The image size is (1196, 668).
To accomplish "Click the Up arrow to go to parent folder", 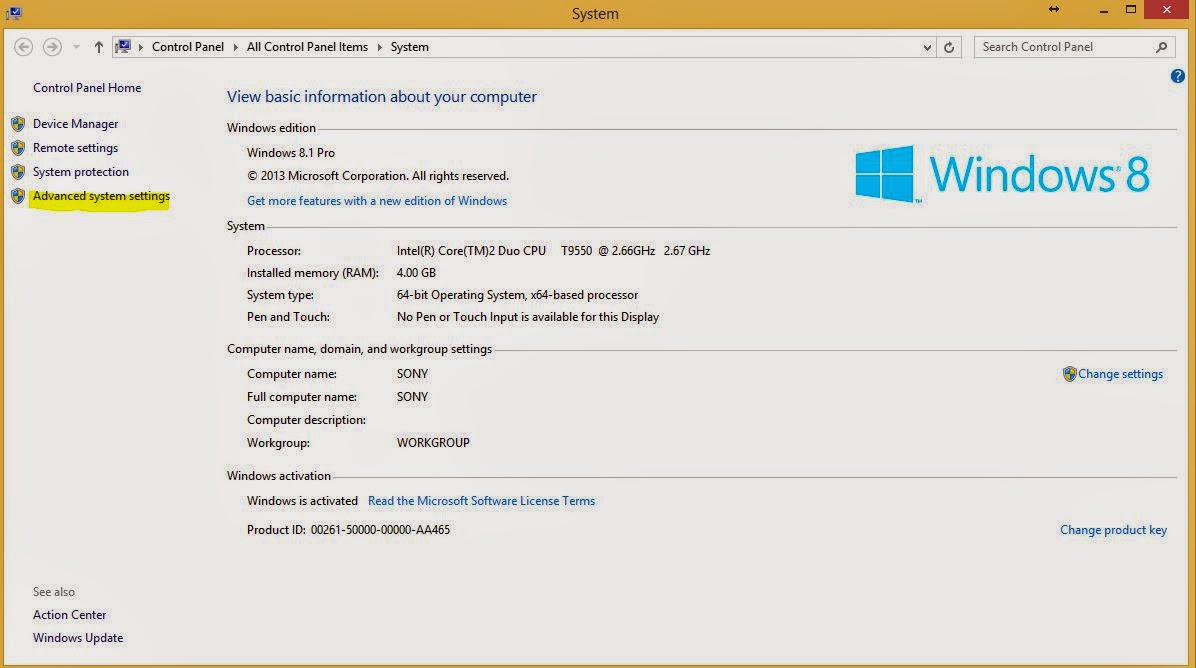I will click(97, 46).
